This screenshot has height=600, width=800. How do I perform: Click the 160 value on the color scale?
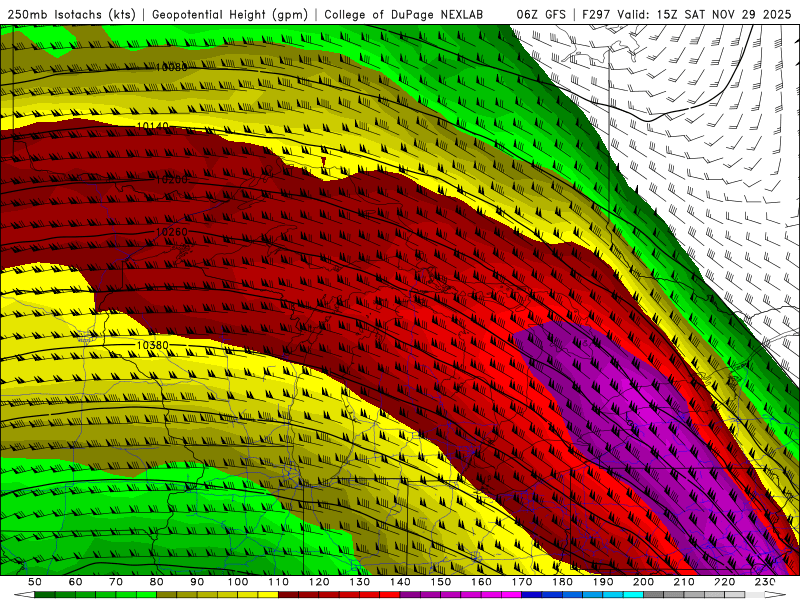(481, 582)
